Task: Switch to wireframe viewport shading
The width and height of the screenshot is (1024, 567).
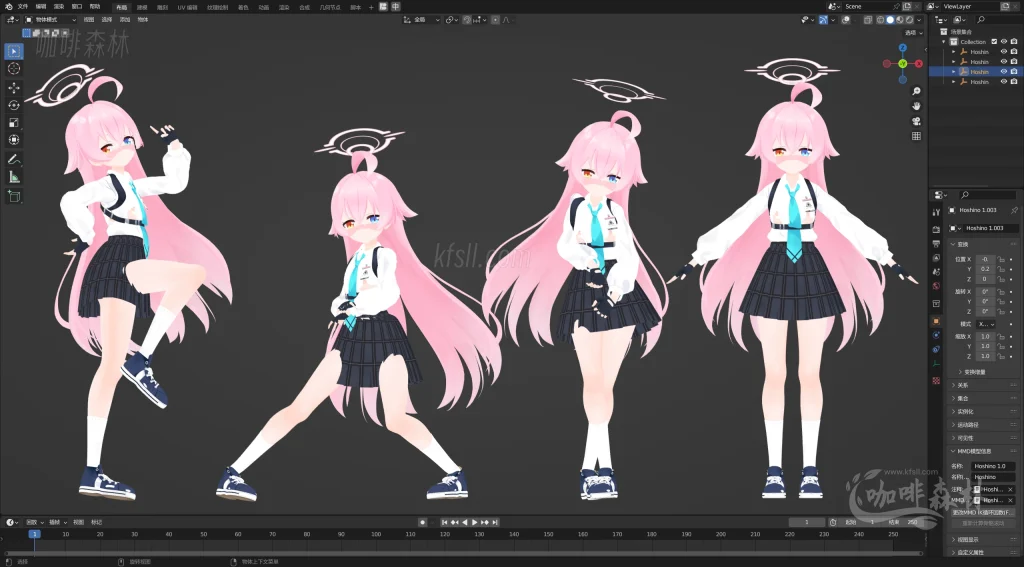Action: pyautogui.click(x=881, y=20)
